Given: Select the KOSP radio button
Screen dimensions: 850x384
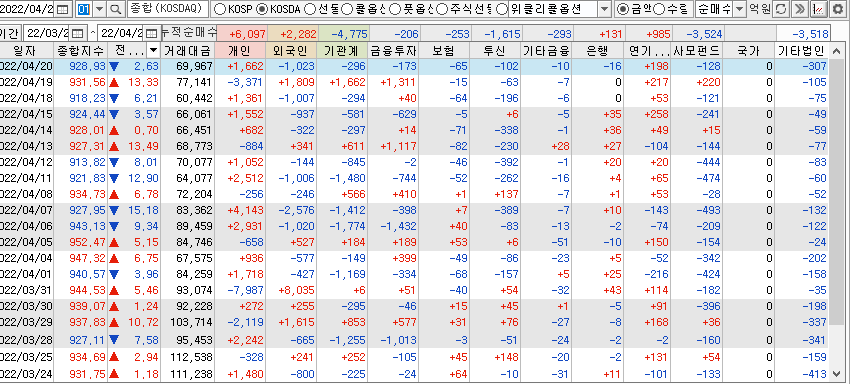Looking at the screenshot, I should click(x=220, y=9).
